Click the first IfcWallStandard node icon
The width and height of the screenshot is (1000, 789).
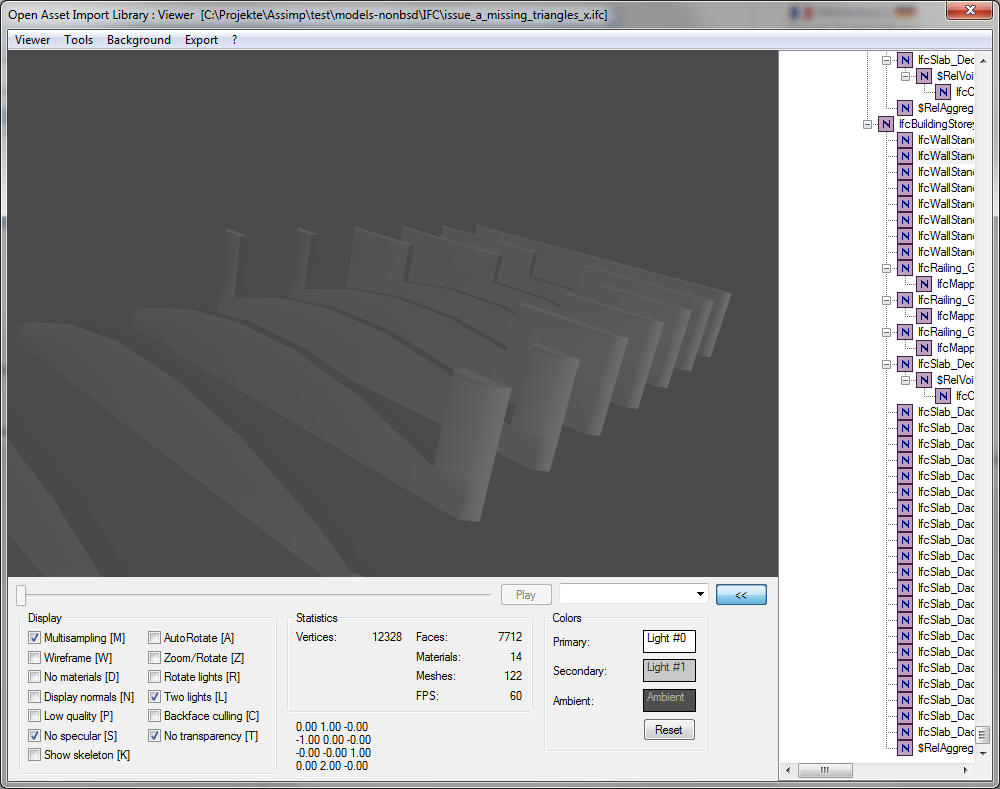click(905, 140)
